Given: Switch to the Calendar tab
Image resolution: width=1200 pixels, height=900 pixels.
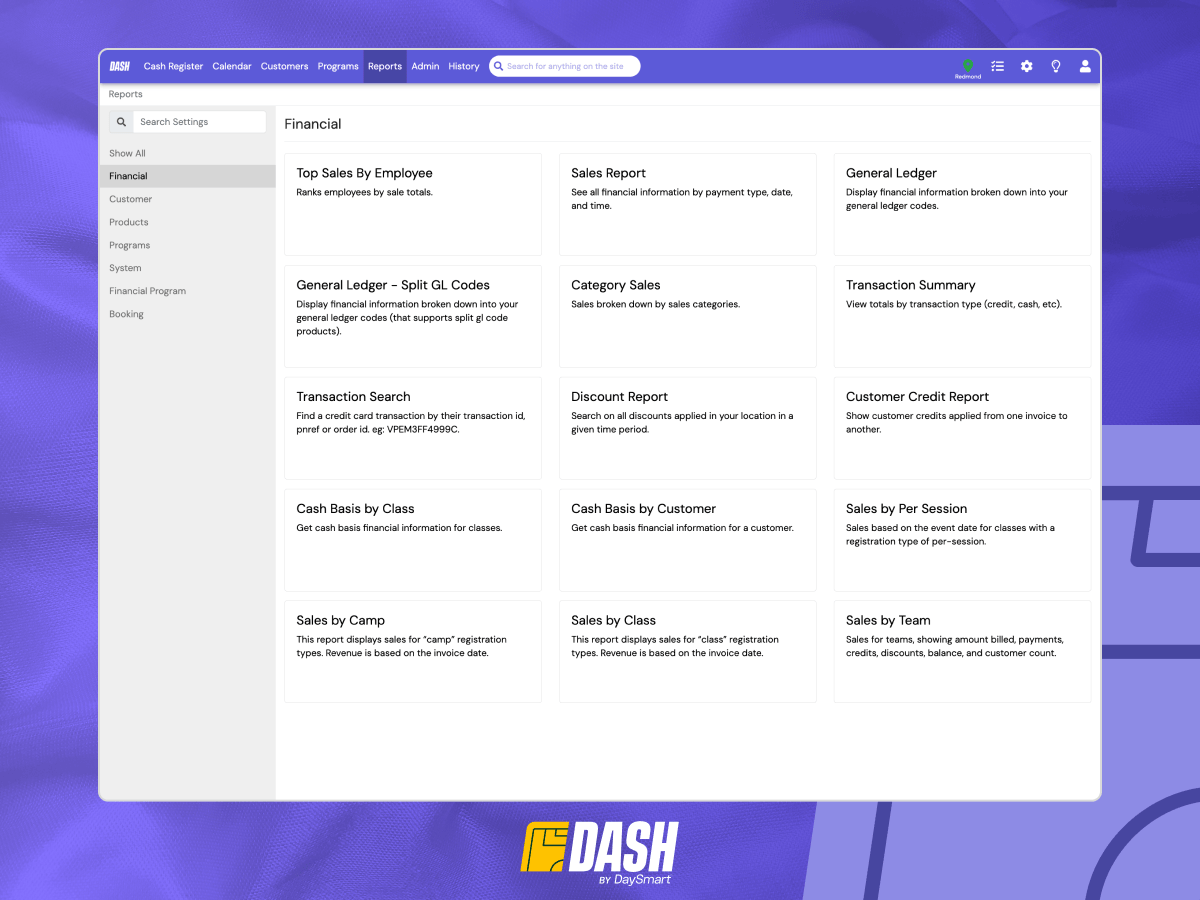Looking at the screenshot, I should [x=232, y=66].
